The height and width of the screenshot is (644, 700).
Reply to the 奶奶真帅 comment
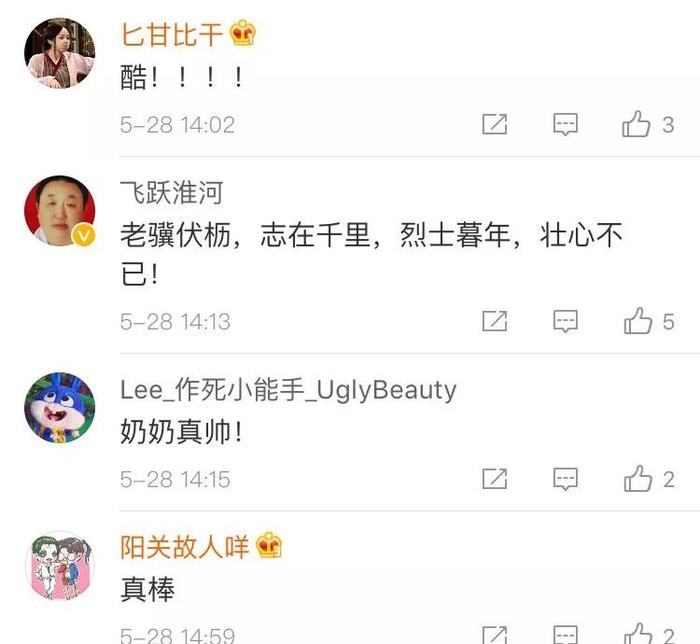point(566,479)
